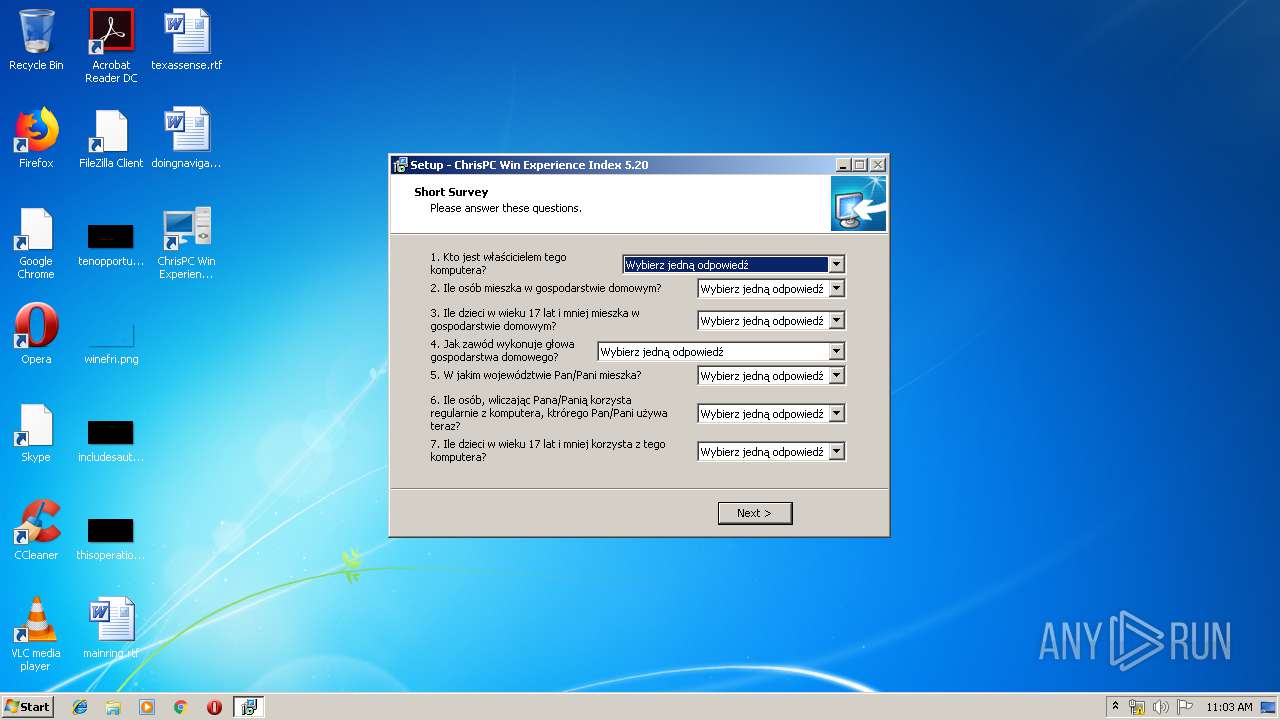Open the Google Chrome desktop shortcut
Viewport: 1280px width, 720px height.
coord(36,243)
